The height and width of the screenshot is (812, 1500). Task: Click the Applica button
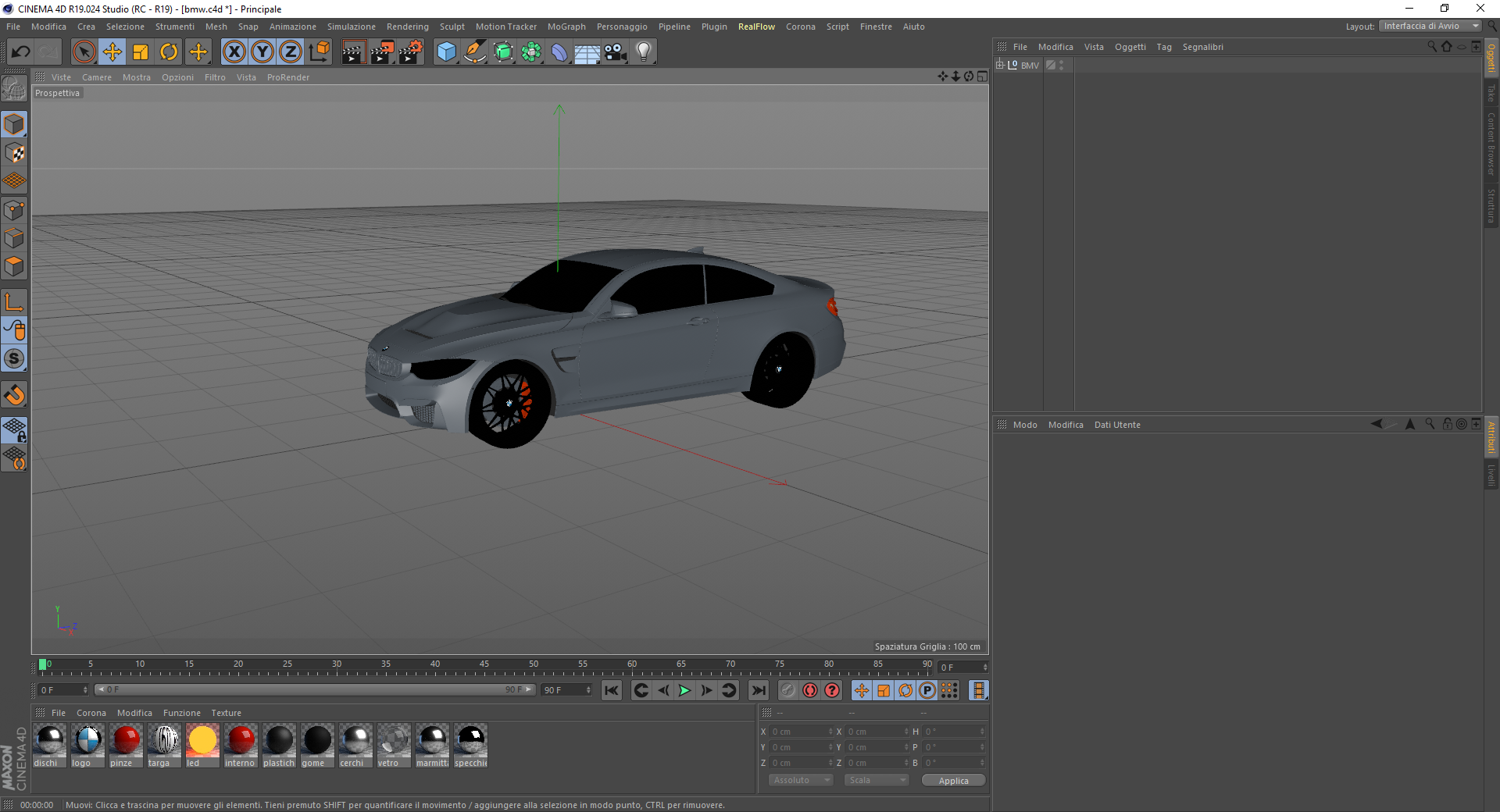click(953, 781)
